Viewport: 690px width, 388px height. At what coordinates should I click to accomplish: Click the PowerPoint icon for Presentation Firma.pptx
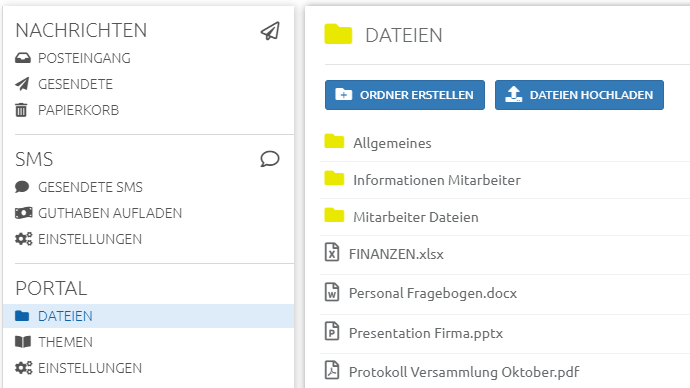(332, 331)
